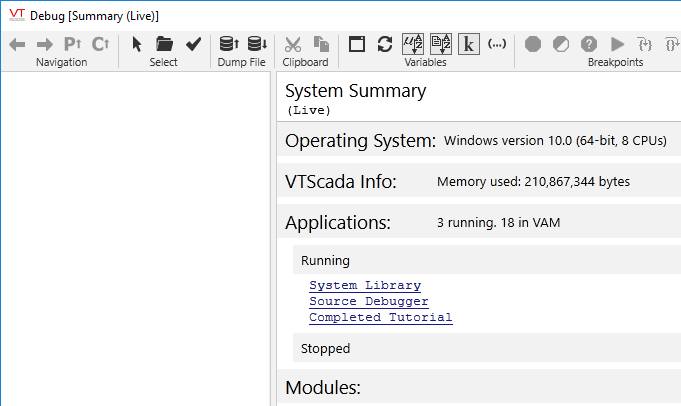Click the play continue icon
This screenshot has height=406, width=681.
[617, 44]
